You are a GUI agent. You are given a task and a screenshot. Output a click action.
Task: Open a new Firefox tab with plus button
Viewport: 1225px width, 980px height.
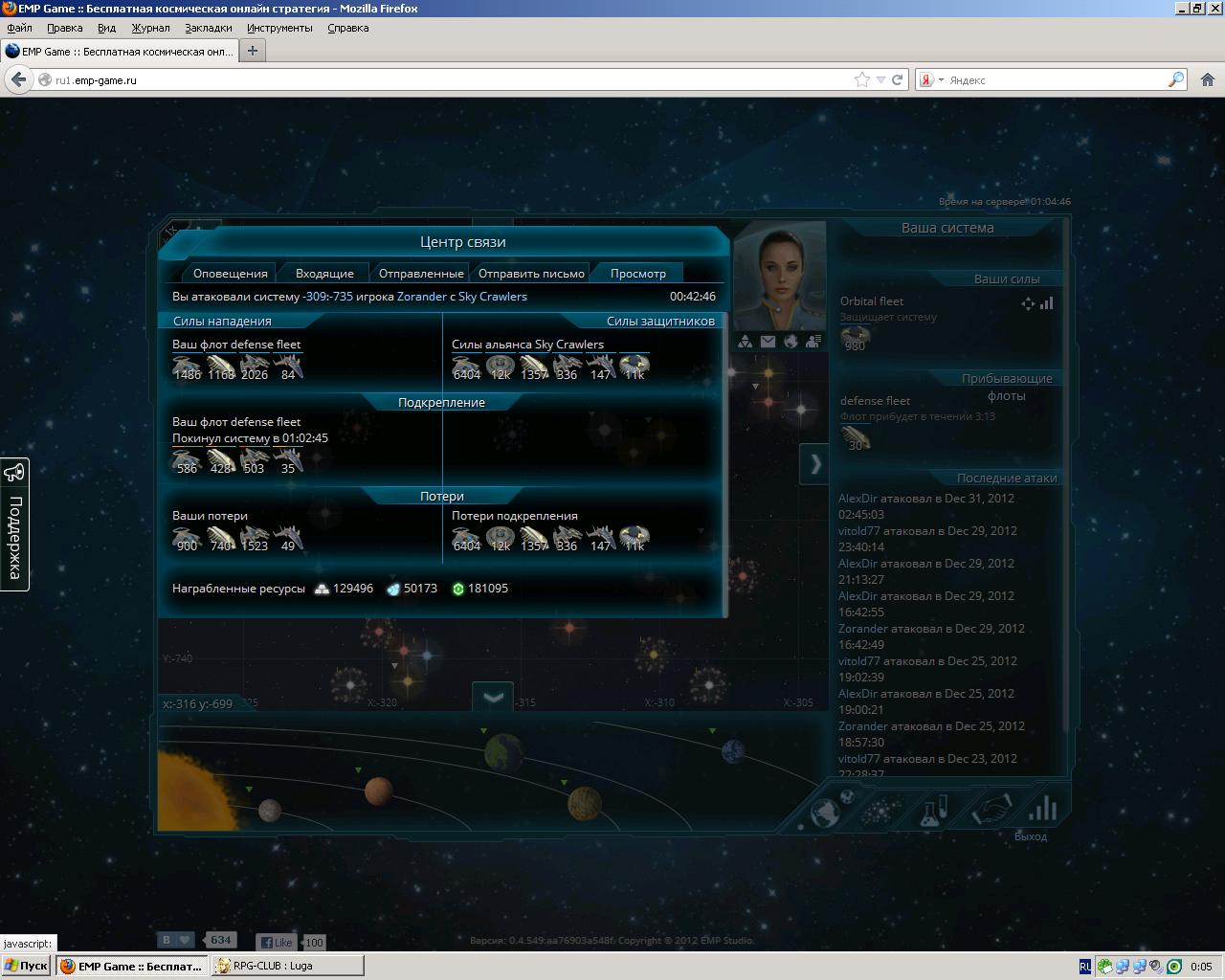click(x=253, y=51)
